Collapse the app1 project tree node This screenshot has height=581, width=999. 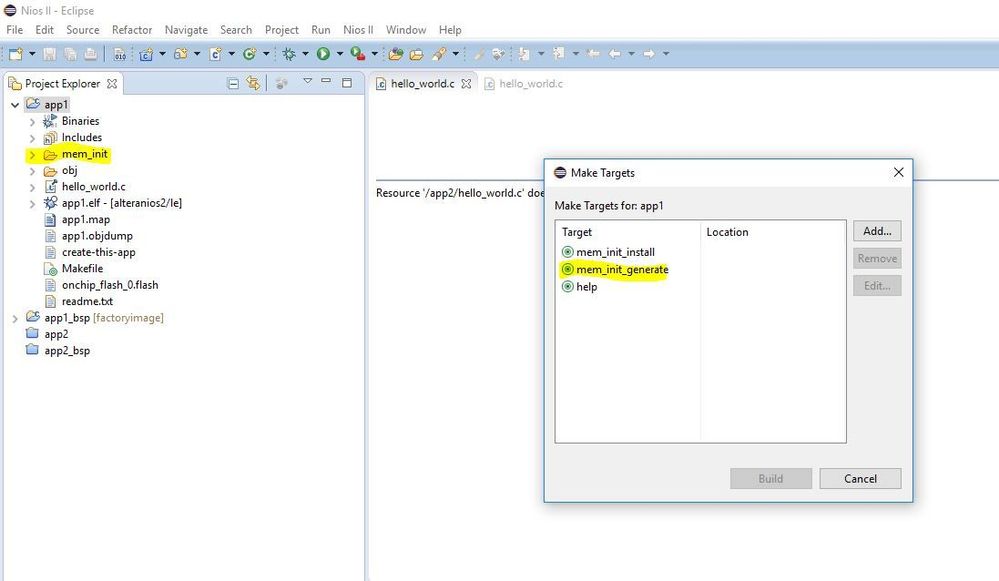(x=15, y=104)
